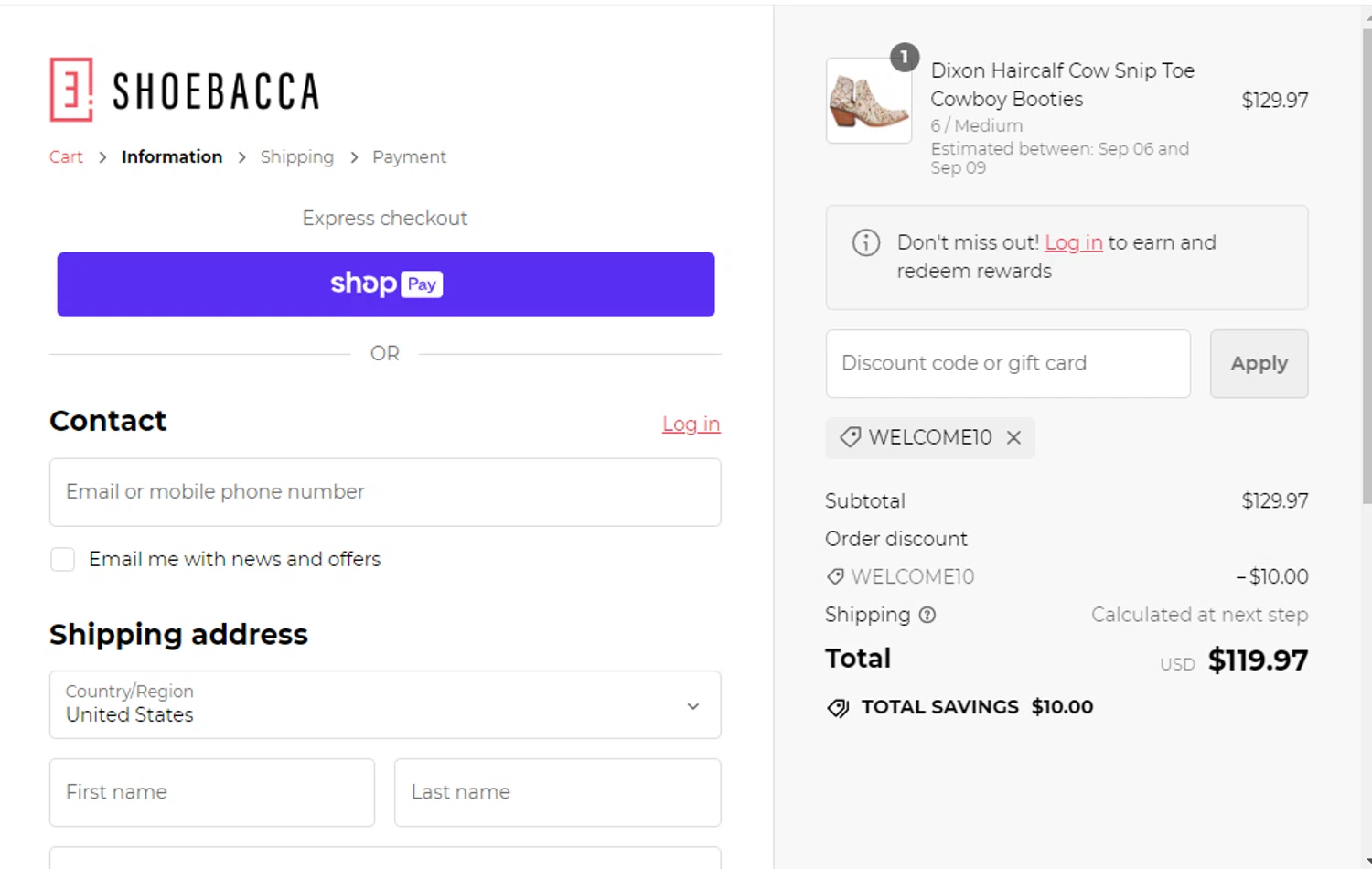Click the total savings tag icon
1372x869 pixels.
pyautogui.click(x=838, y=708)
